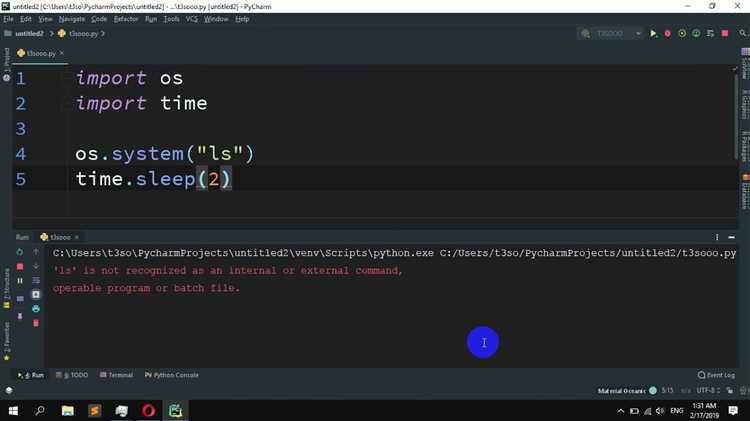Hide the Run tool window using the minimize dash

click(x=731, y=237)
